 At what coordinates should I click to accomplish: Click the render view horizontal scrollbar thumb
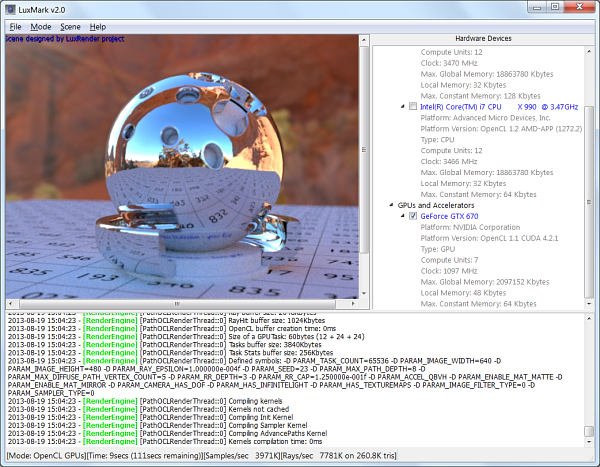pos(178,304)
